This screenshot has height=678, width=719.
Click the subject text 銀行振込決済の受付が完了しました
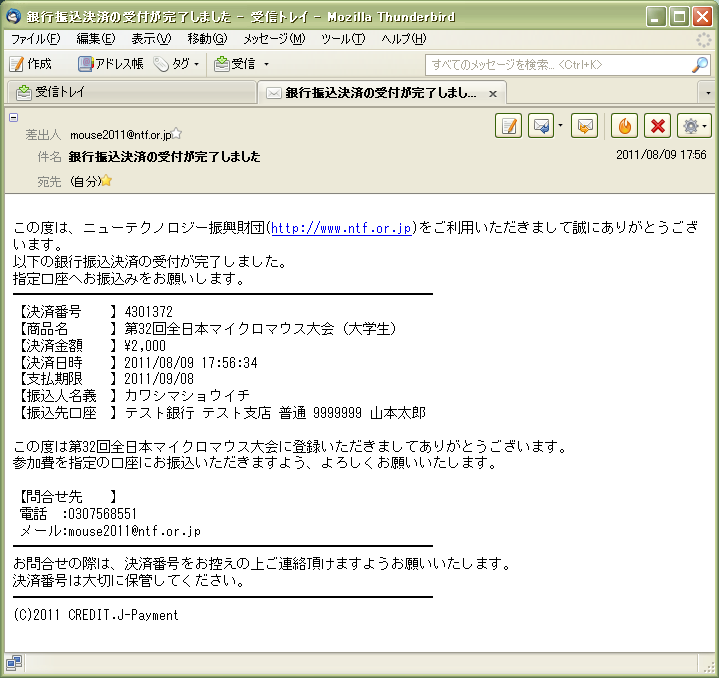click(x=165, y=157)
